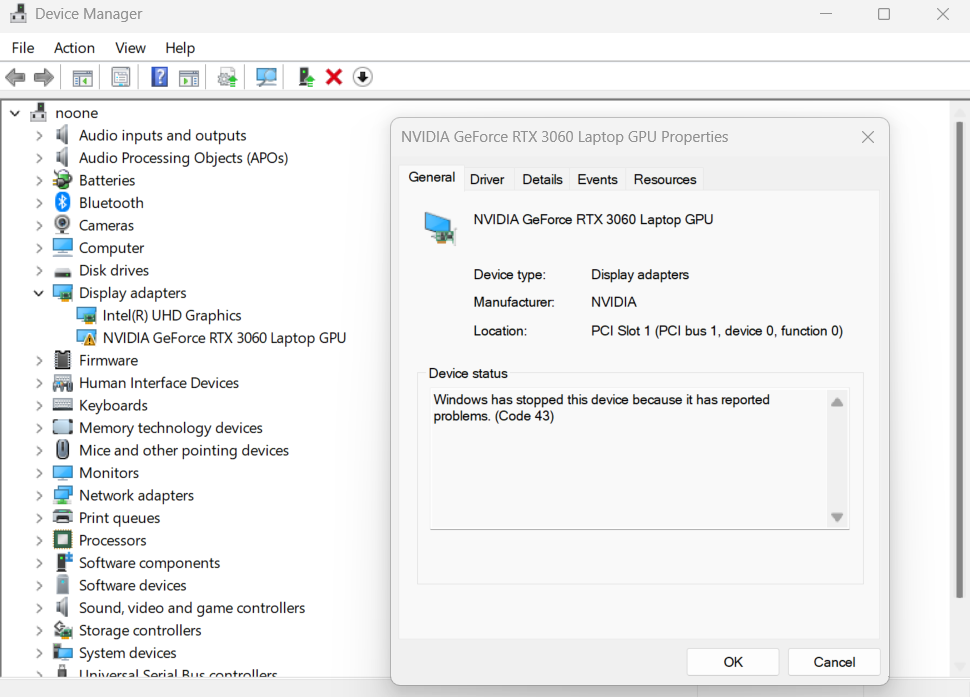Expand Human Interface Devices category
This screenshot has height=697, width=970.
[x=39, y=383]
